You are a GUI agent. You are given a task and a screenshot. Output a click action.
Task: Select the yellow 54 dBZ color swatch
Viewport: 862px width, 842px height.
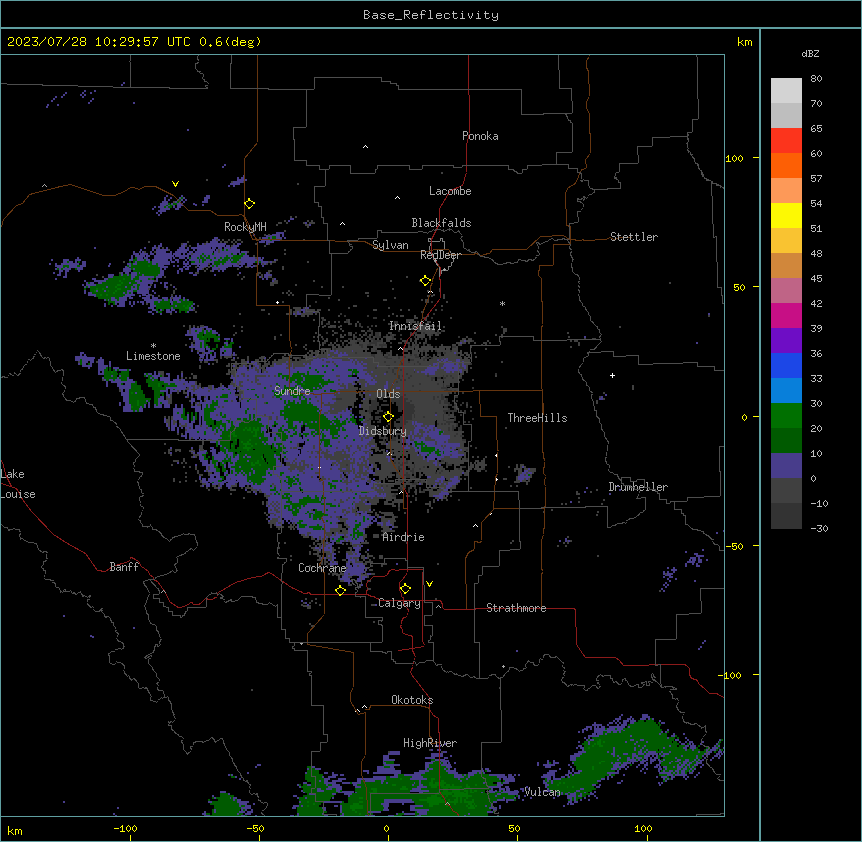(786, 215)
